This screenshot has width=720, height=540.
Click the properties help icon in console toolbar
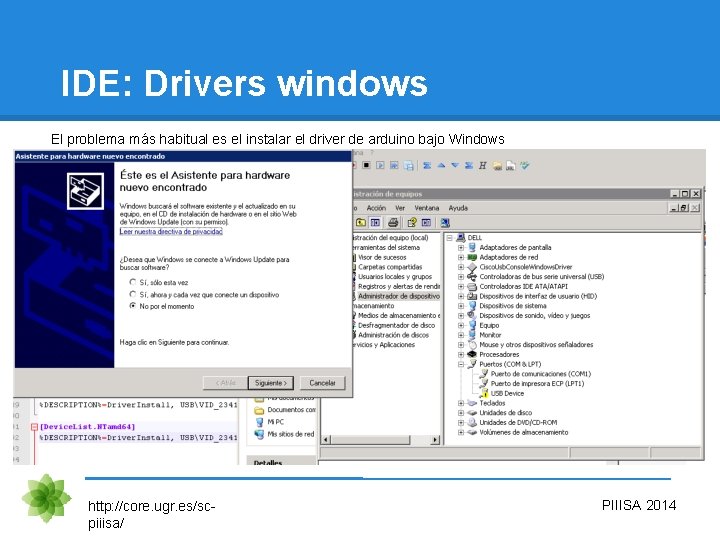click(x=412, y=223)
